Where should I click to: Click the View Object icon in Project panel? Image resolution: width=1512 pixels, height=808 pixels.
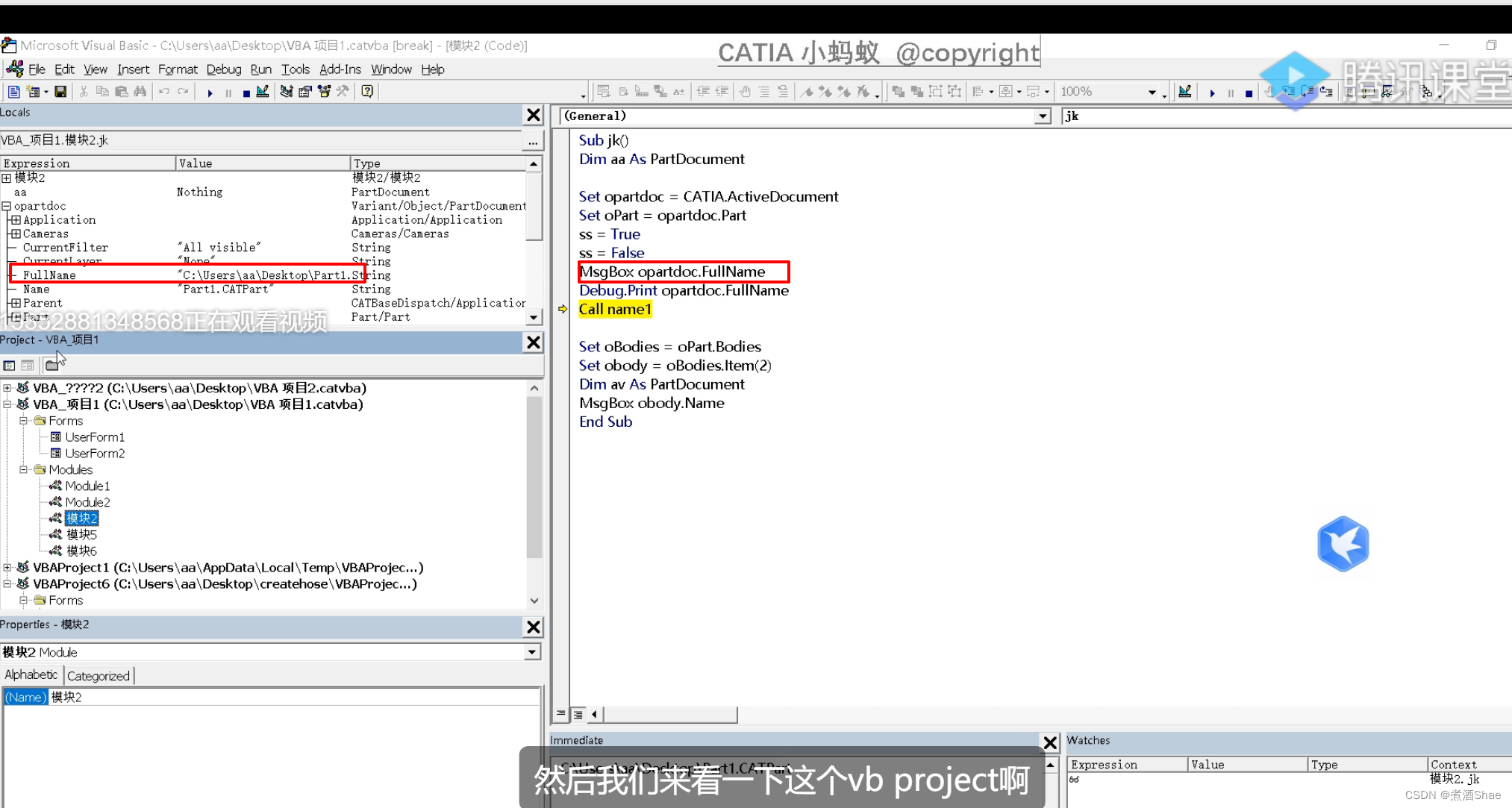point(28,366)
